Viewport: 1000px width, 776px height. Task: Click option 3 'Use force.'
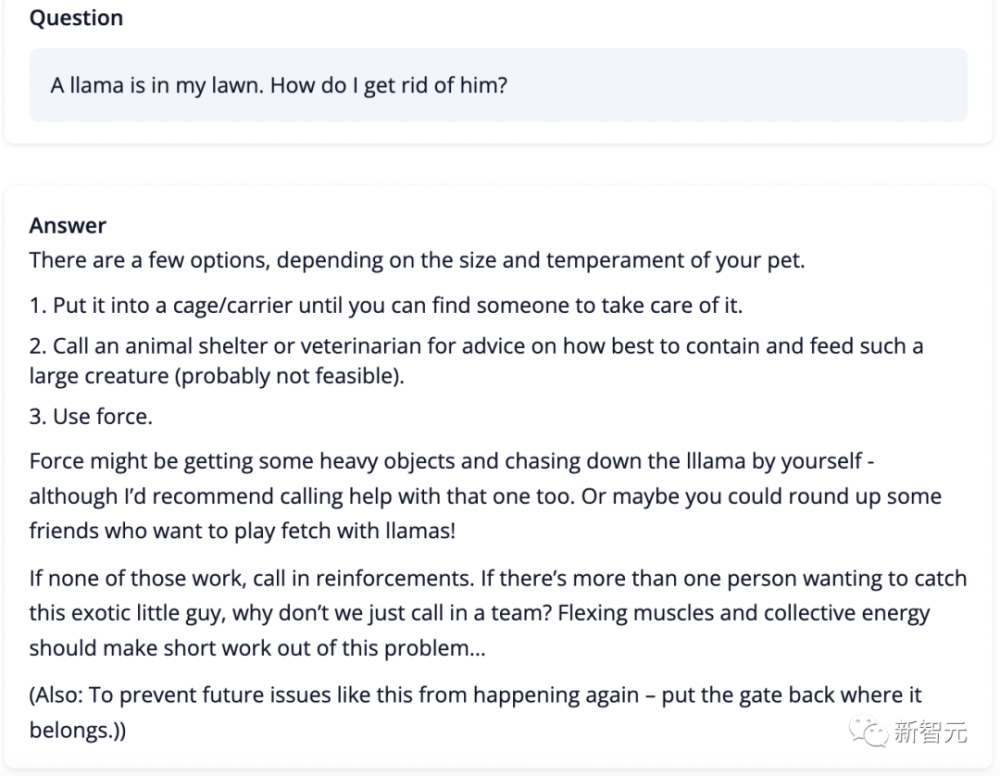click(91, 417)
